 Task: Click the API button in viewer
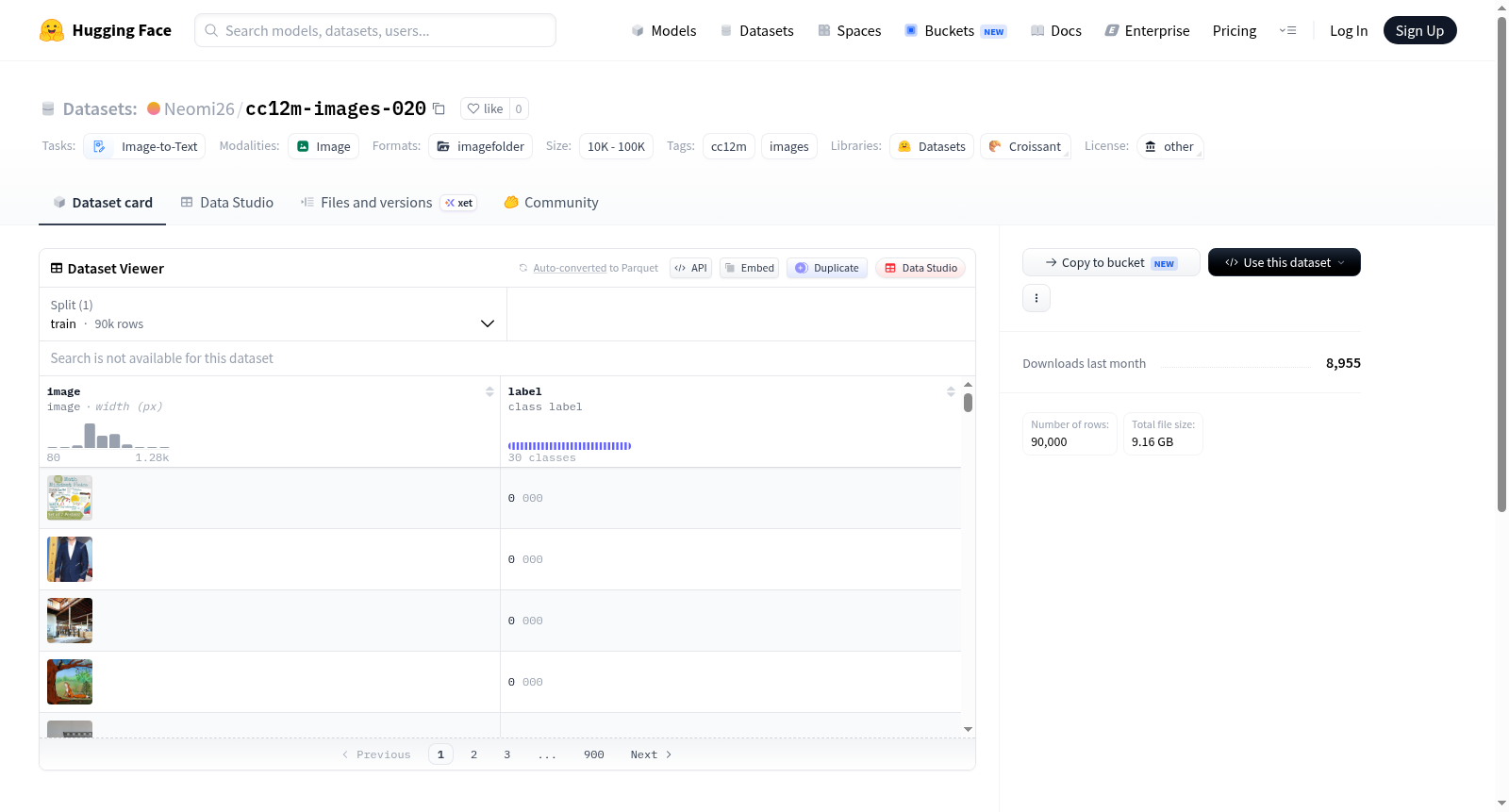point(690,268)
